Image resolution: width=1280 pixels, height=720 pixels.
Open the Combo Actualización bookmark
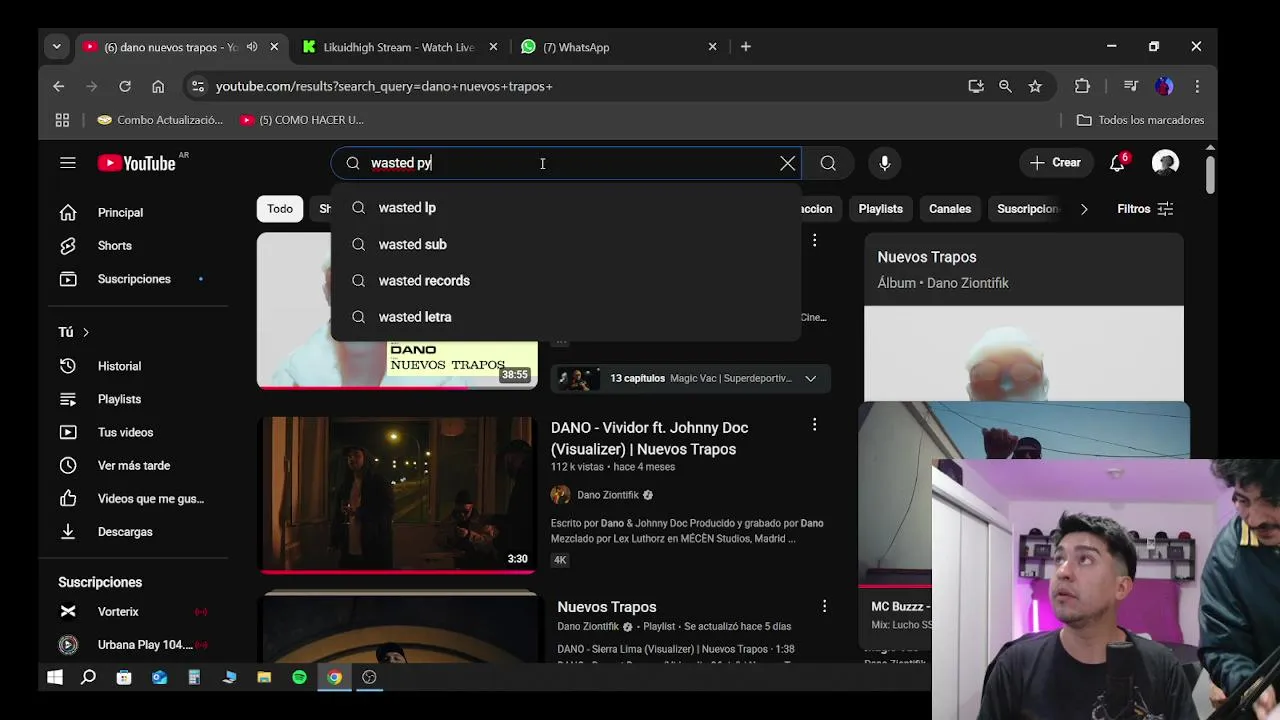(x=160, y=120)
